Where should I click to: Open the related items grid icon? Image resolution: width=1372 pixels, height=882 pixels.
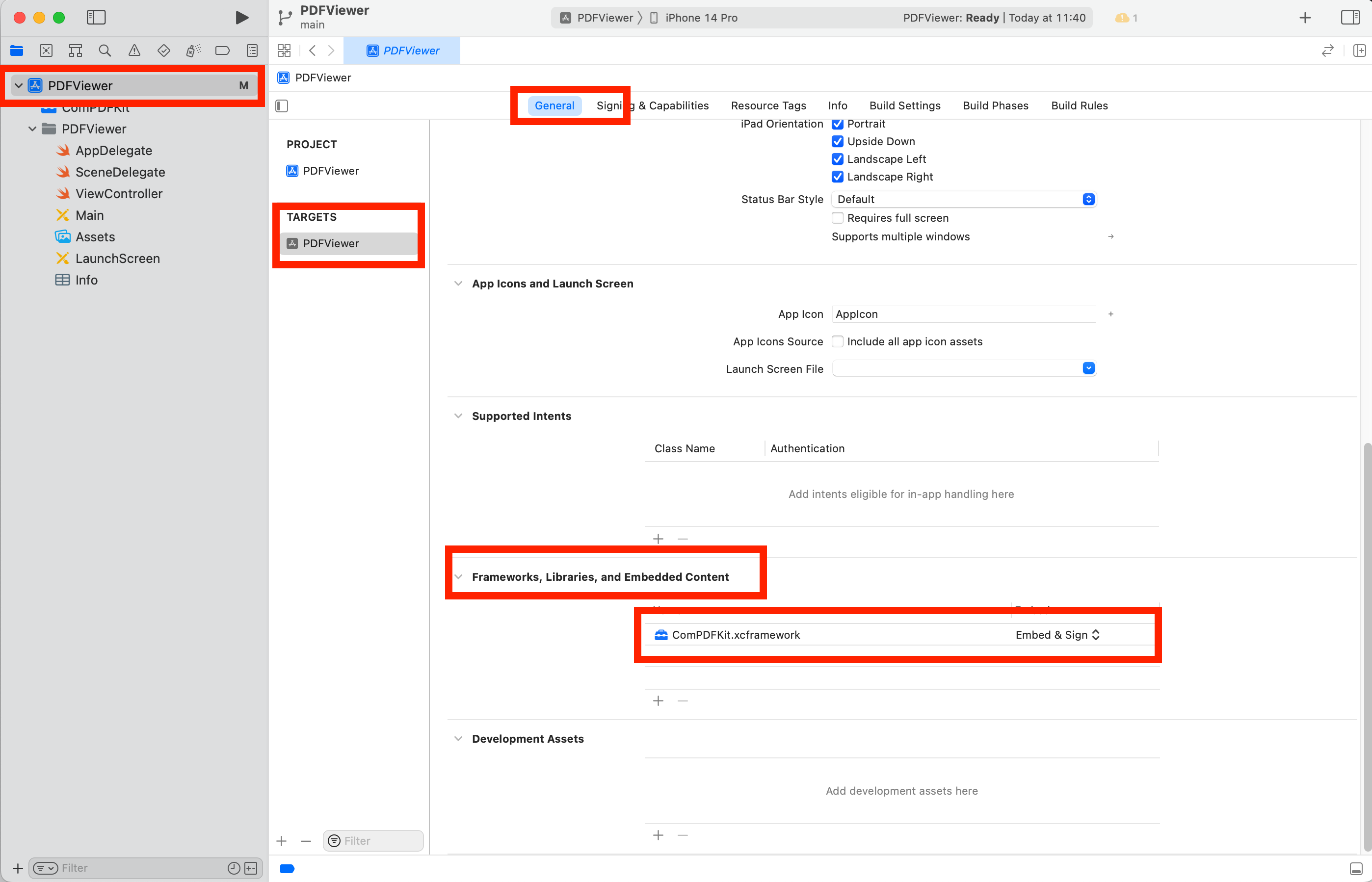[x=284, y=51]
